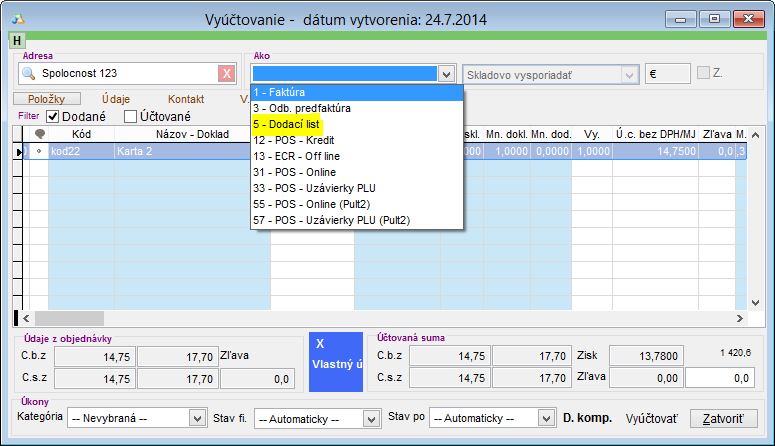Toggle the Dodané filter checkbox
This screenshot has height=446, width=775.
coord(53,117)
